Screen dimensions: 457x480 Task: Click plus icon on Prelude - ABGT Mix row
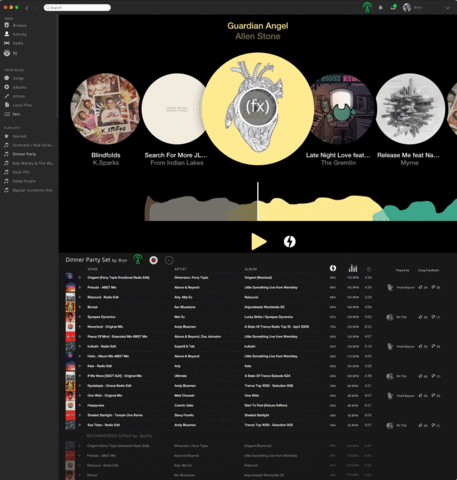pyautogui.click(x=80, y=287)
